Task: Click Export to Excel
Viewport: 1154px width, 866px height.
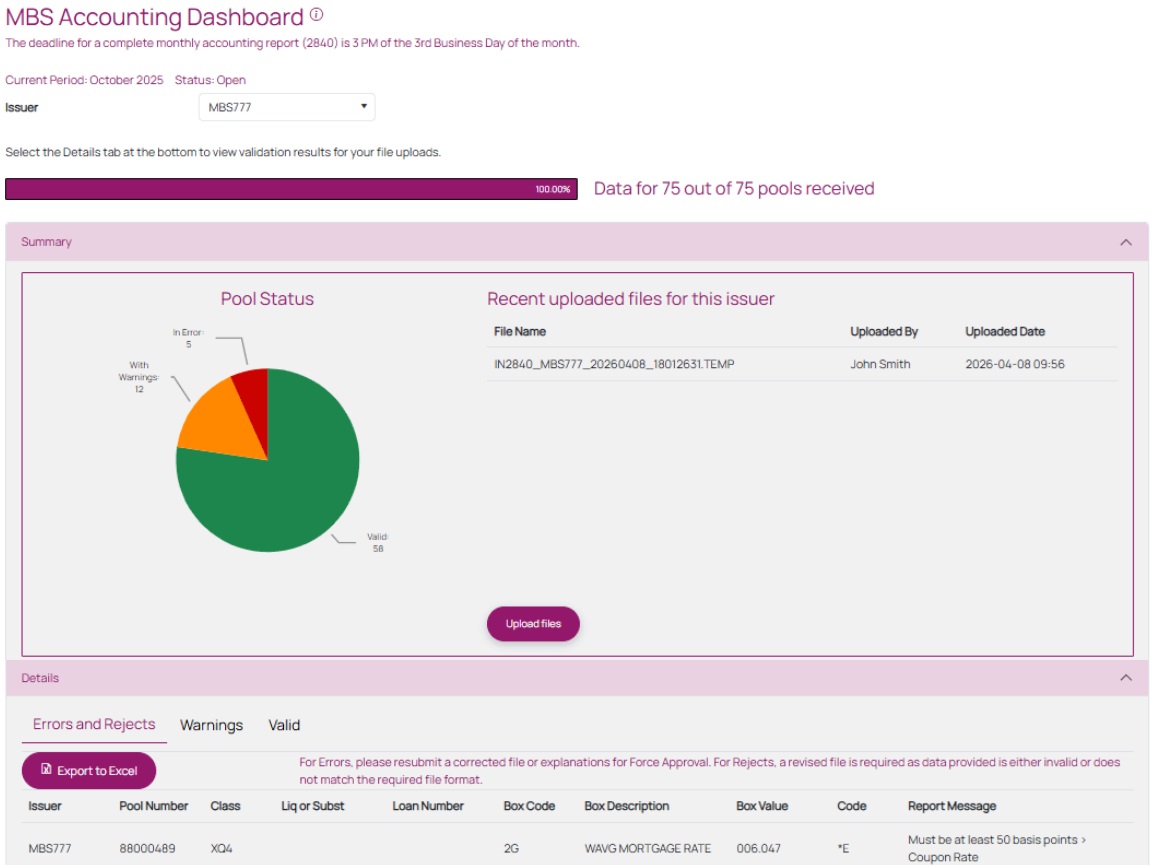Action: click(x=87, y=771)
